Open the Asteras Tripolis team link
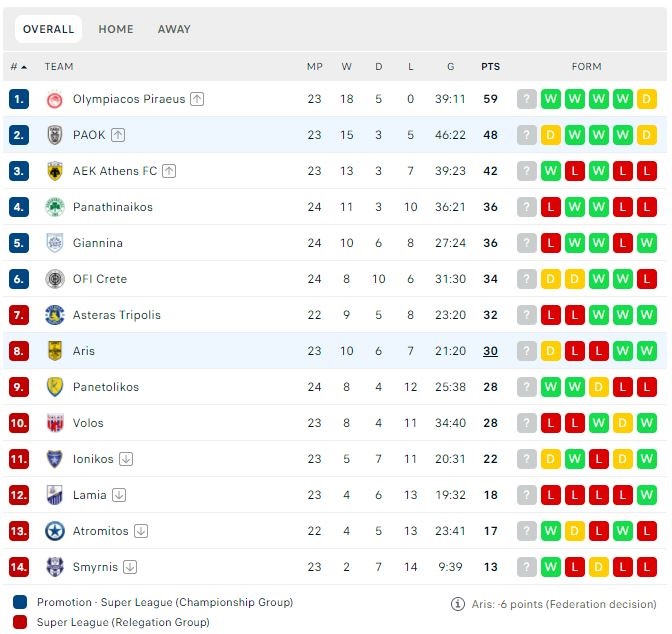 click(x=117, y=315)
